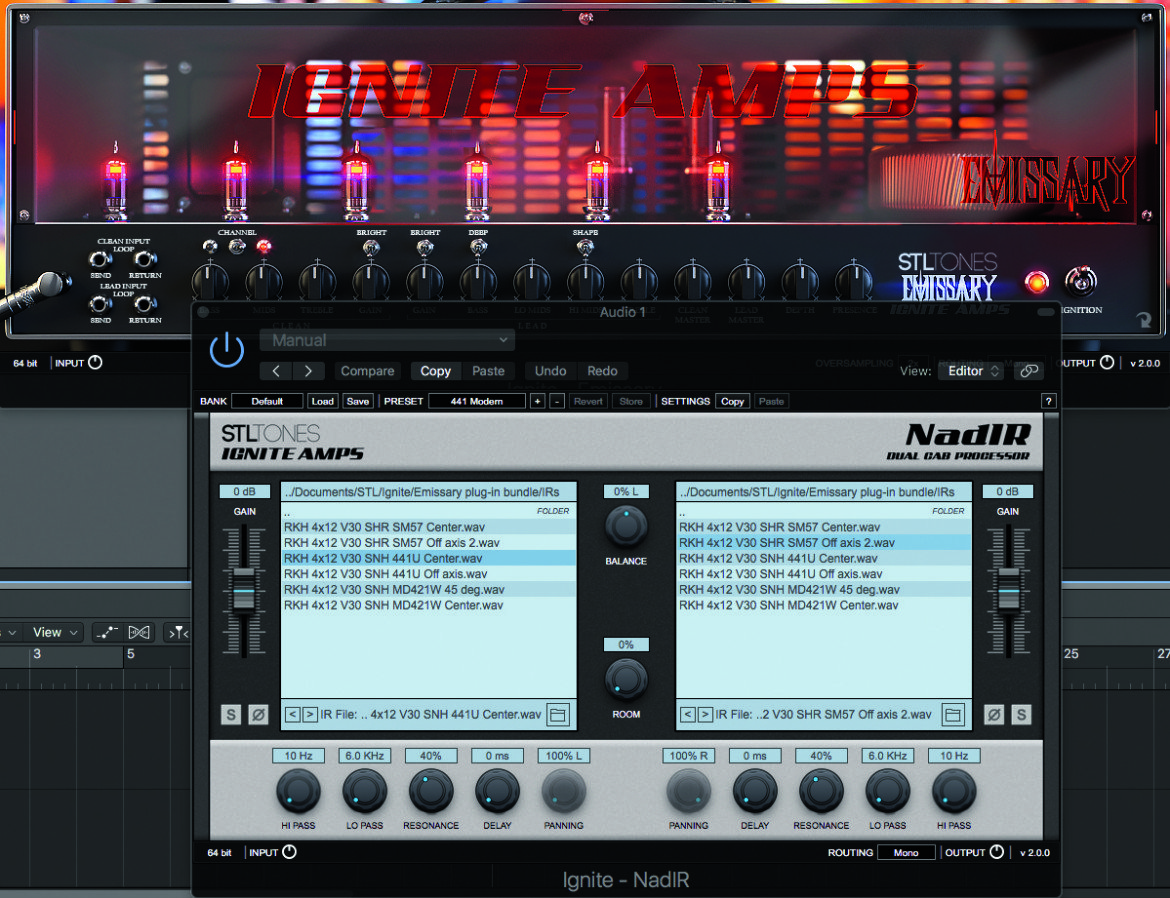Toggle NadIR footer OUTPUT power button

pos(996,852)
